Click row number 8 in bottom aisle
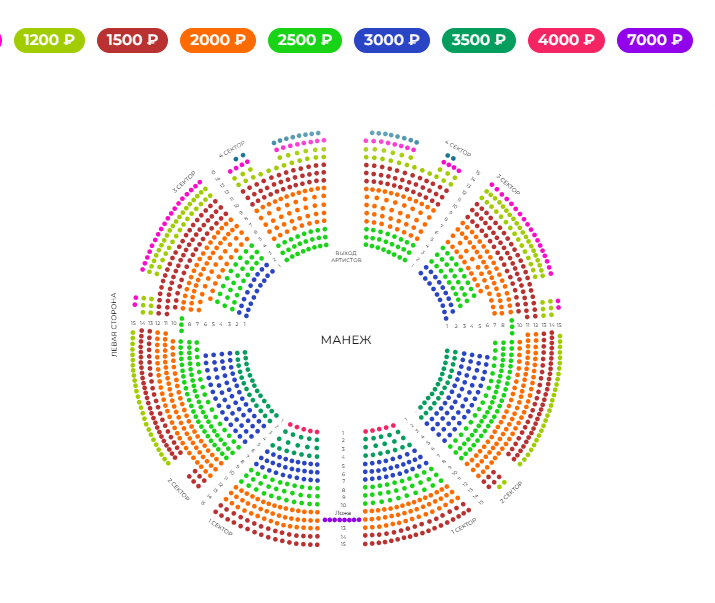The height and width of the screenshot is (603, 715). [x=343, y=490]
